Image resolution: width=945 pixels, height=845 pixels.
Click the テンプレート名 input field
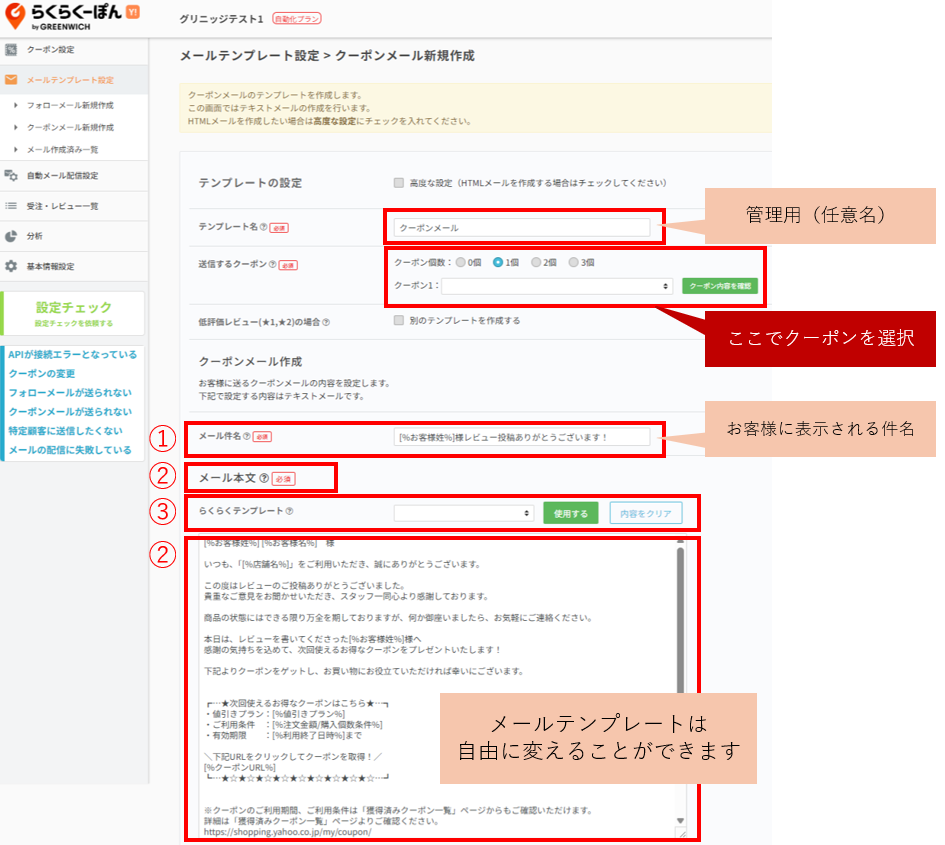coord(521,228)
